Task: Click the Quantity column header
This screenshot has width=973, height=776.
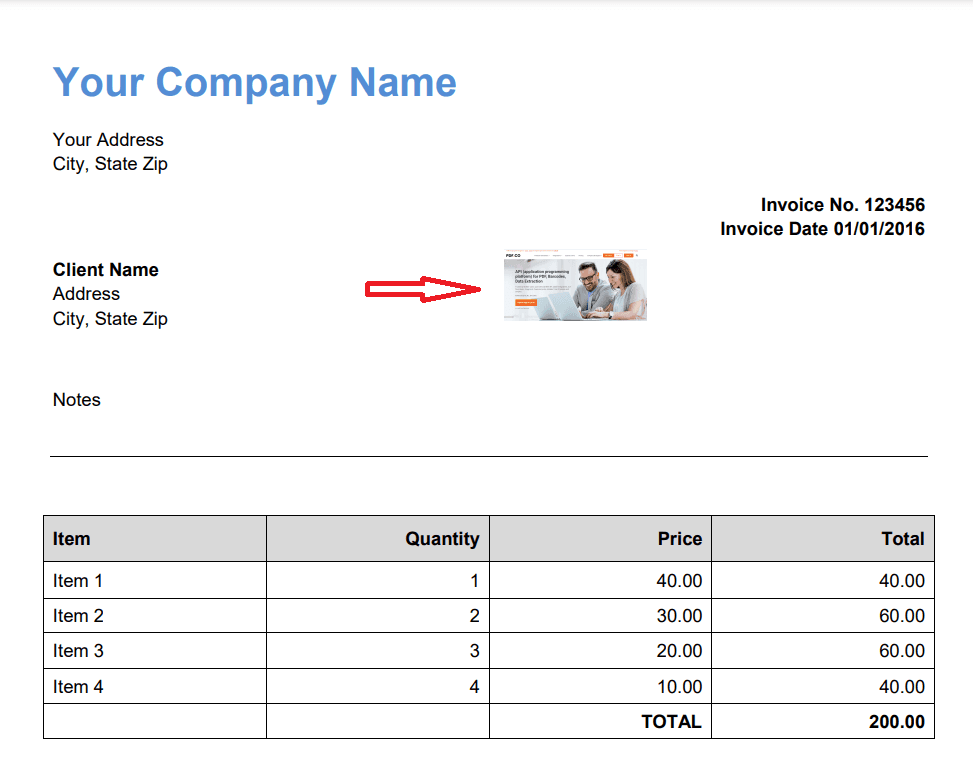Action: click(442, 539)
